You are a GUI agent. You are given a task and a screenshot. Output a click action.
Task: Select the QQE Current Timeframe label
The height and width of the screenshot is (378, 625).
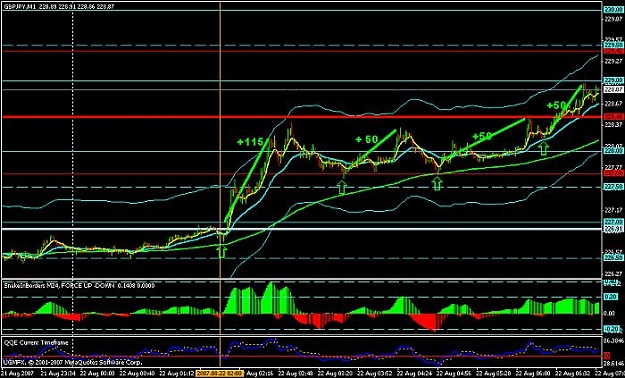(36, 343)
